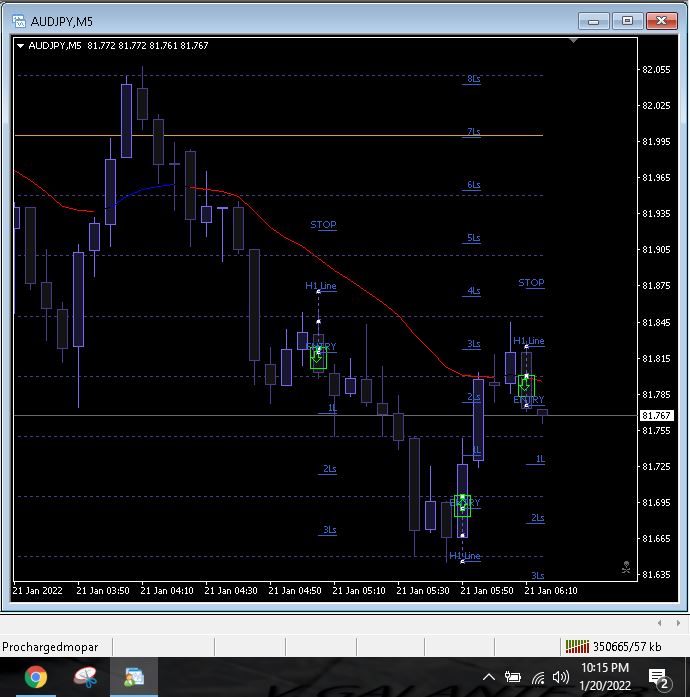Click the 81.965 price scale label
690x697 pixels.
point(656,177)
